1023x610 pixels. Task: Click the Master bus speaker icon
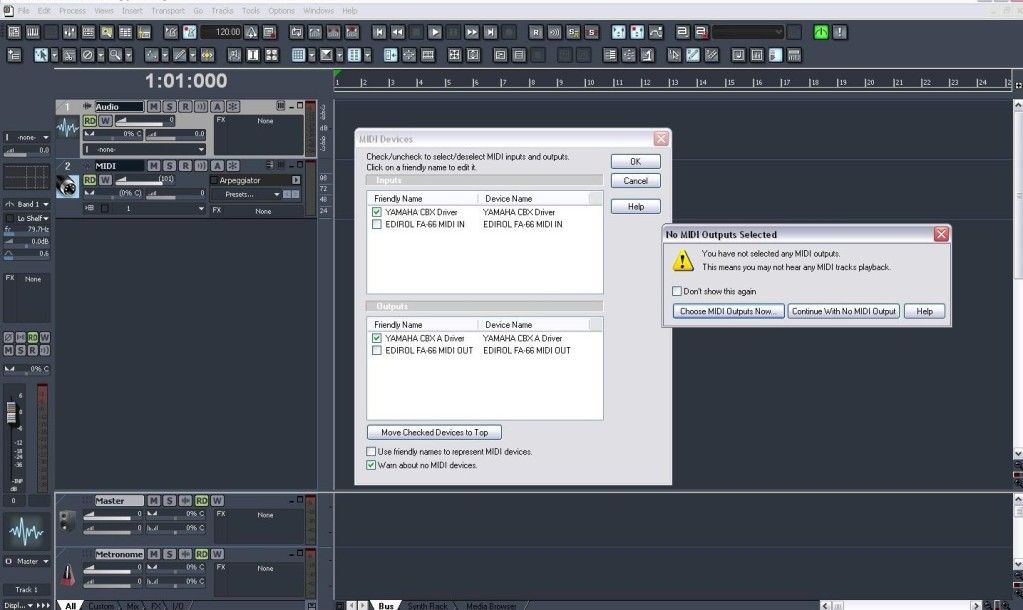(67, 520)
